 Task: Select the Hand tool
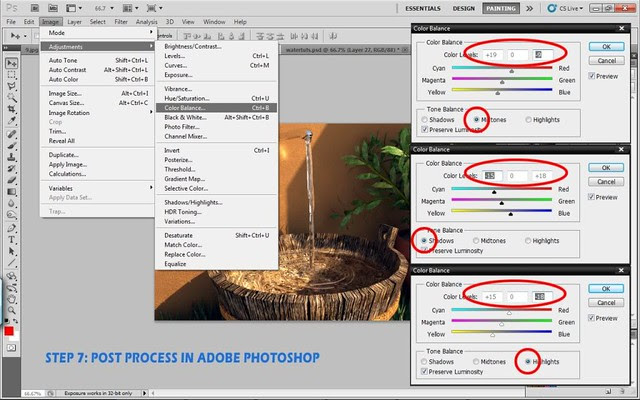click(x=11, y=299)
